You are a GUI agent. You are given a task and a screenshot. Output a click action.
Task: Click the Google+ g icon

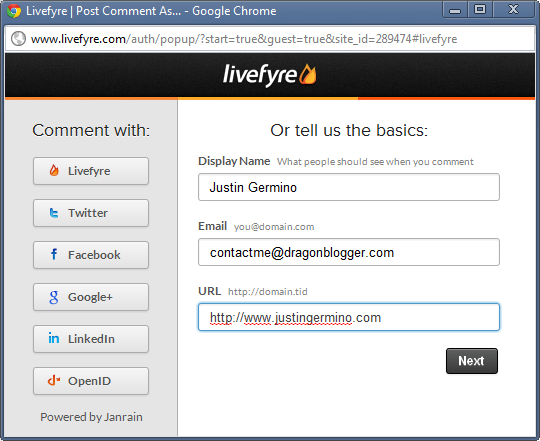click(54, 297)
